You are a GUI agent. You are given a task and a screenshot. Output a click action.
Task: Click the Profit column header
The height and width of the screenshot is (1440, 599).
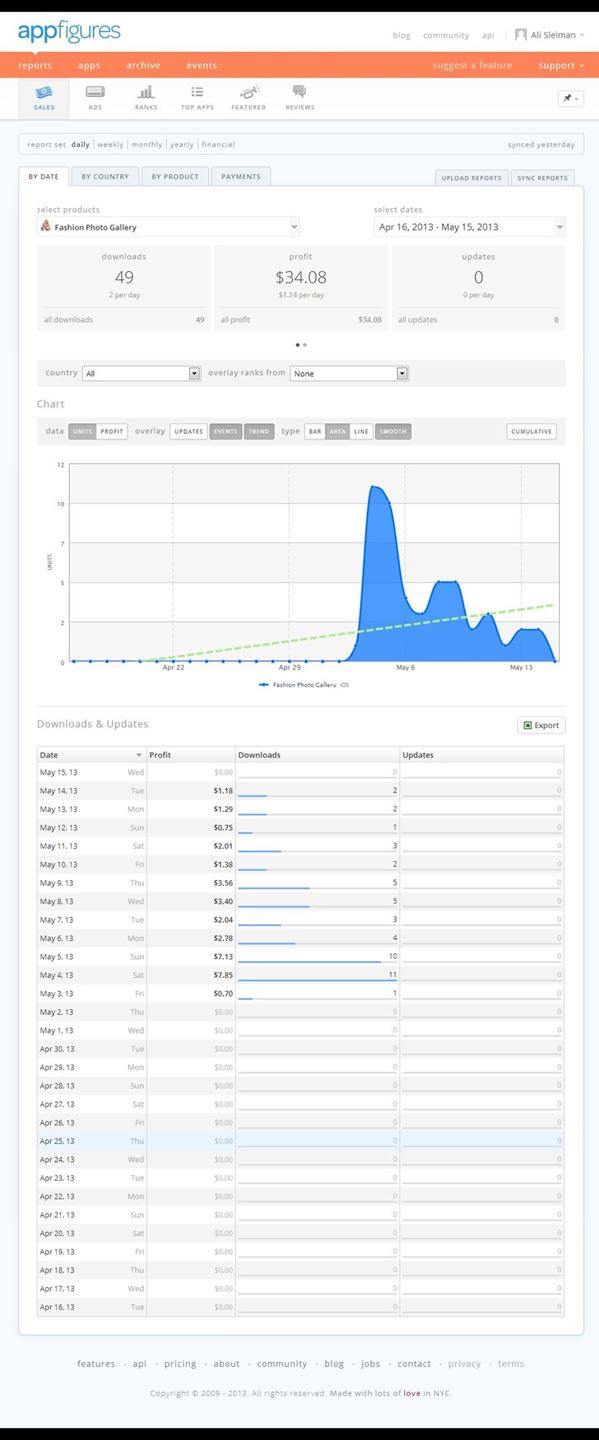[x=190, y=755]
